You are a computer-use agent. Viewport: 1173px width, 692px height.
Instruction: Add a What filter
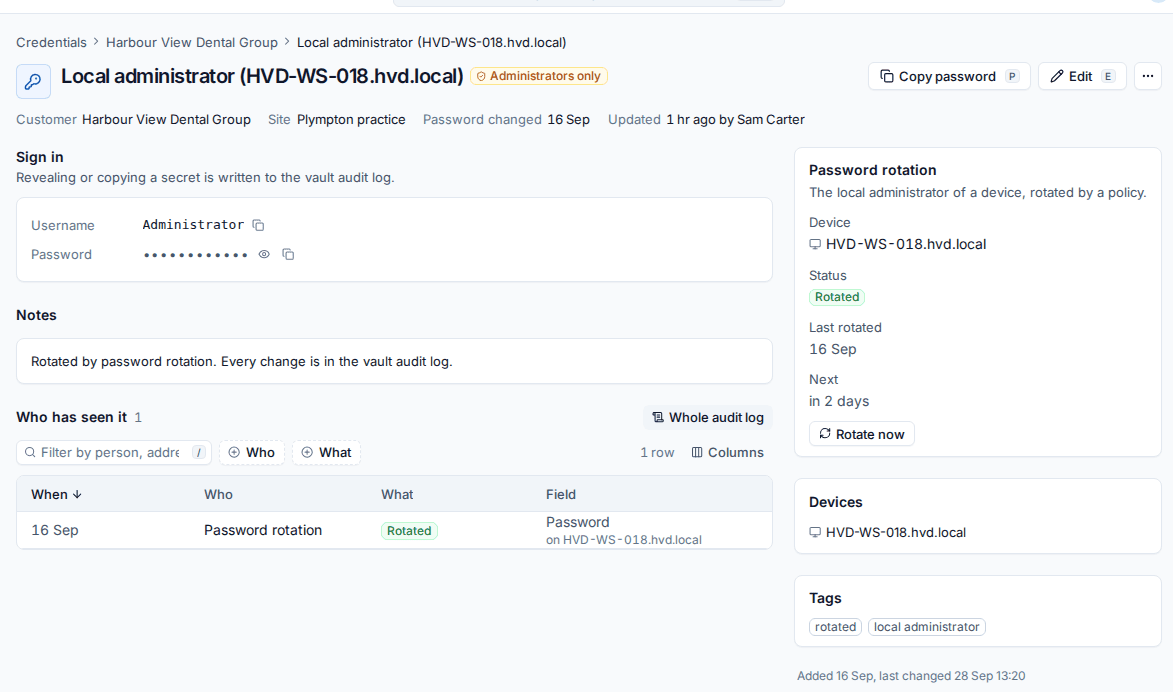[x=326, y=453]
